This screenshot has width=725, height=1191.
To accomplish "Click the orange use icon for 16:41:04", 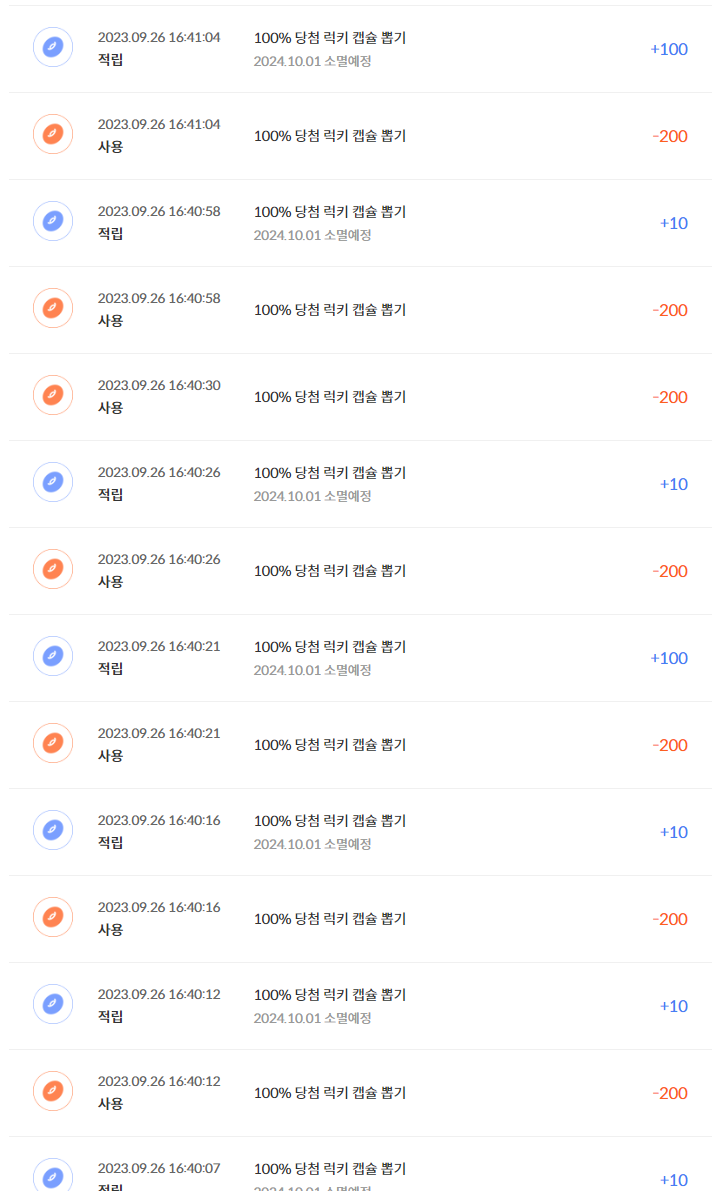I will coord(53,134).
